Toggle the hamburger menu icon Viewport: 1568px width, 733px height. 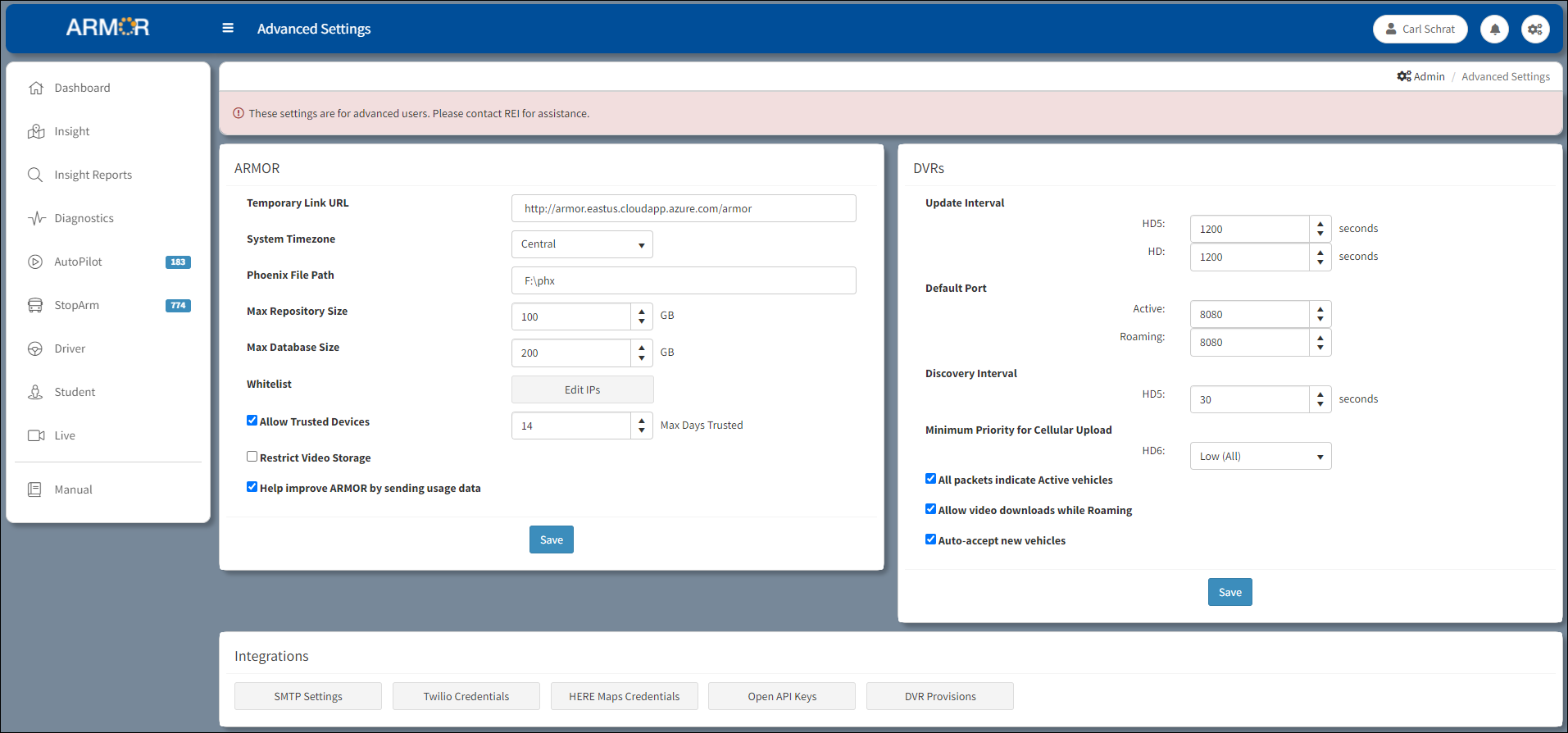228,28
